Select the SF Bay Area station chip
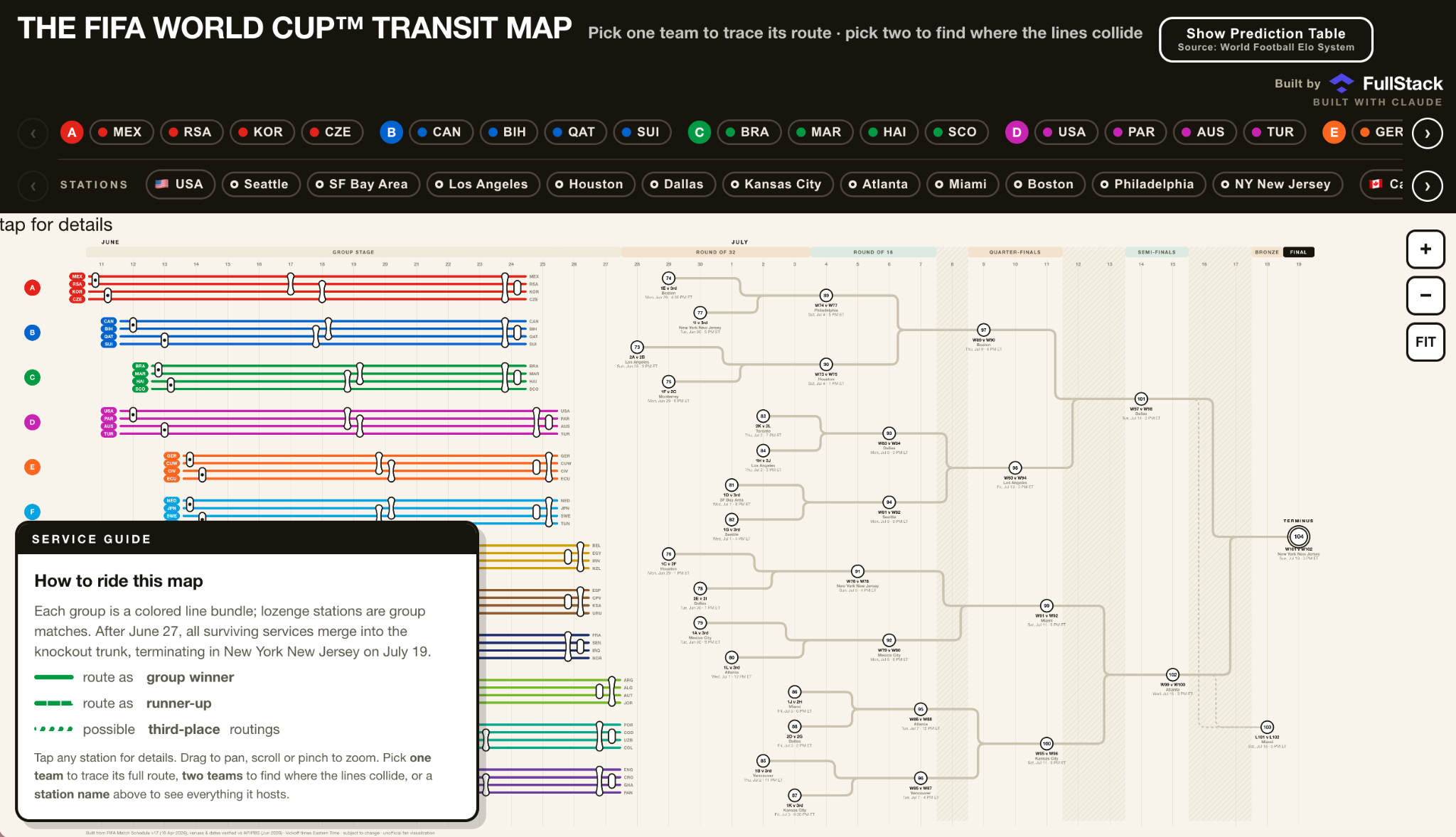This screenshot has width=1456, height=837. (x=363, y=184)
